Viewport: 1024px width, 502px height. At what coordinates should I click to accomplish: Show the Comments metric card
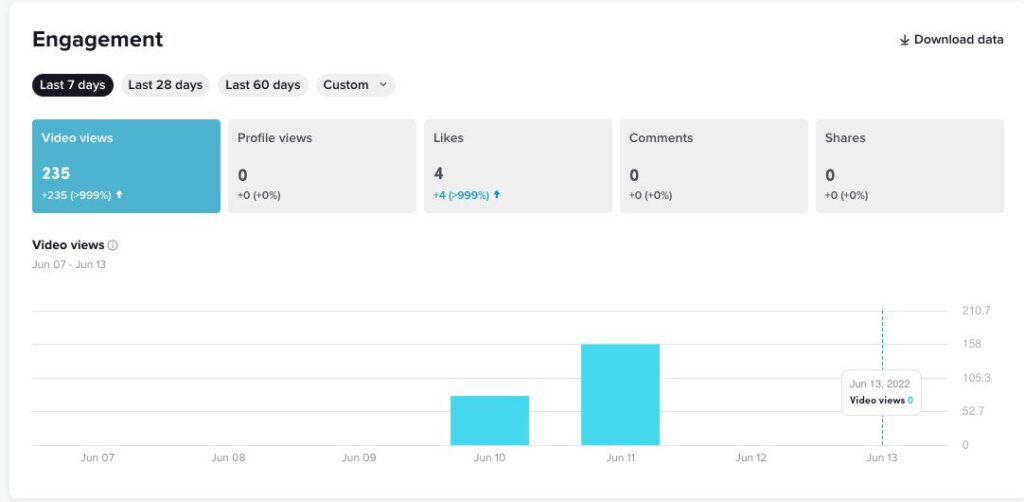[x=714, y=166]
